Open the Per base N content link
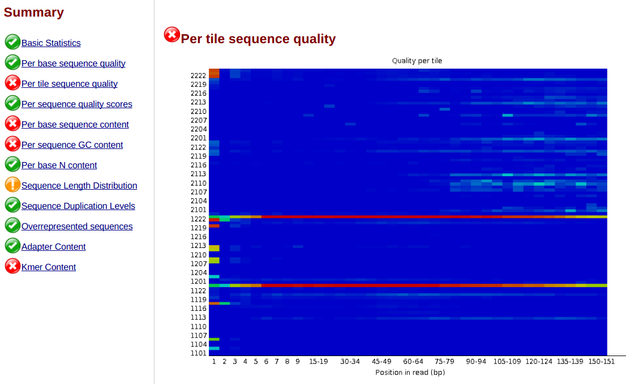This screenshot has height=384, width=640. [59, 165]
